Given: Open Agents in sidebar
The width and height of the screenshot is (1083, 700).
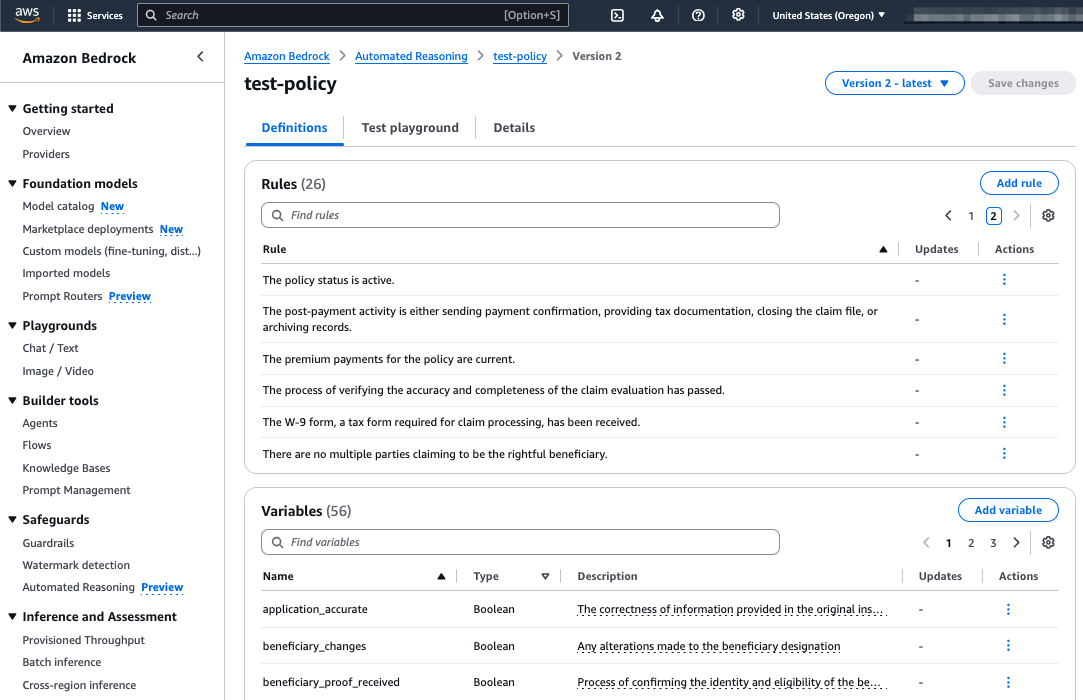Looking at the screenshot, I should point(40,423).
